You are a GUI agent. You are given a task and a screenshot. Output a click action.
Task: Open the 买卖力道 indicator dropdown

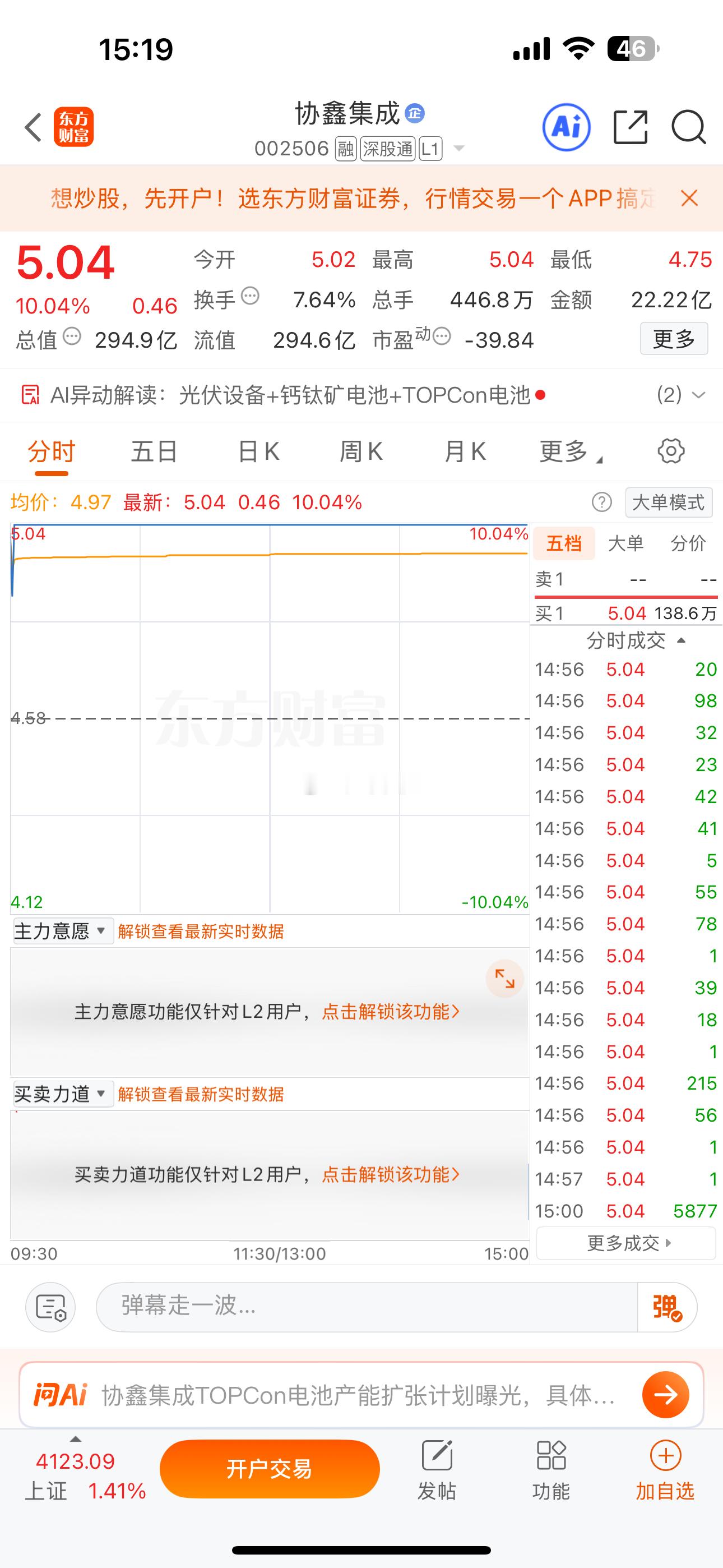(x=63, y=1095)
